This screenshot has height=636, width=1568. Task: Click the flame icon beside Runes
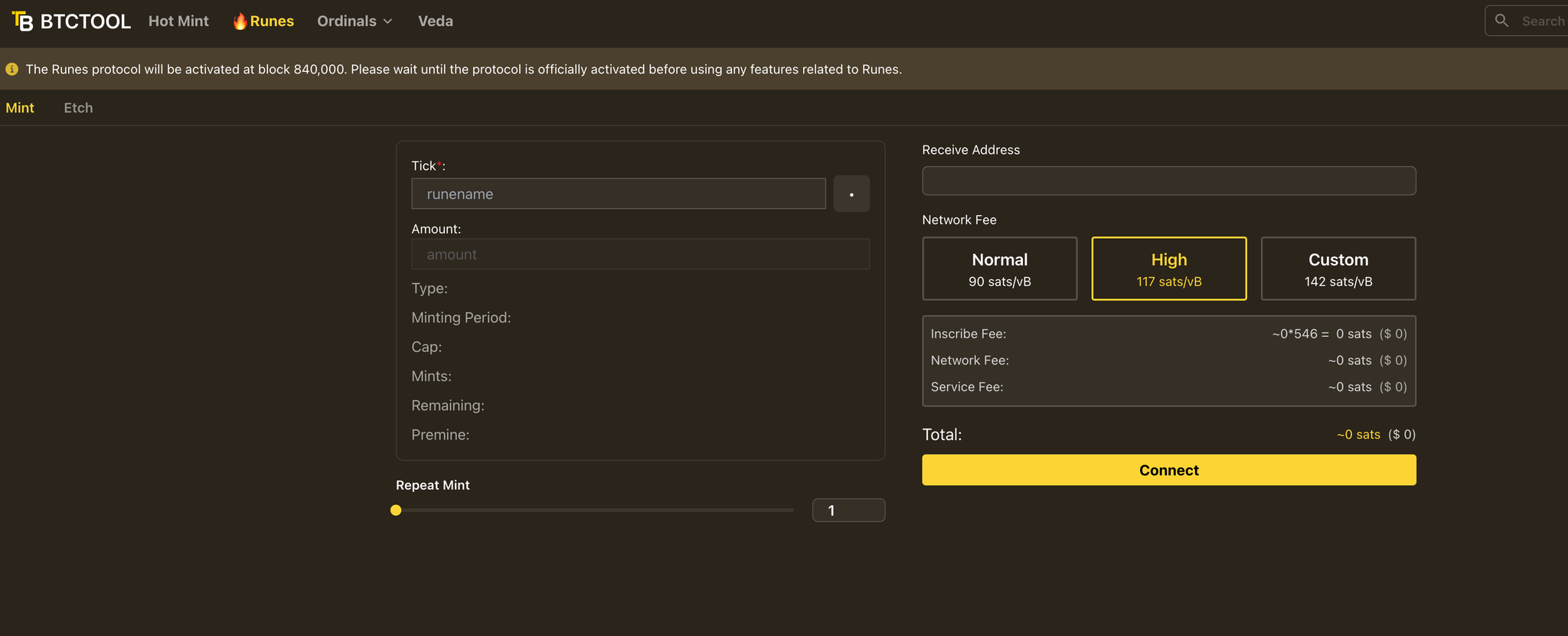point(240,21)
